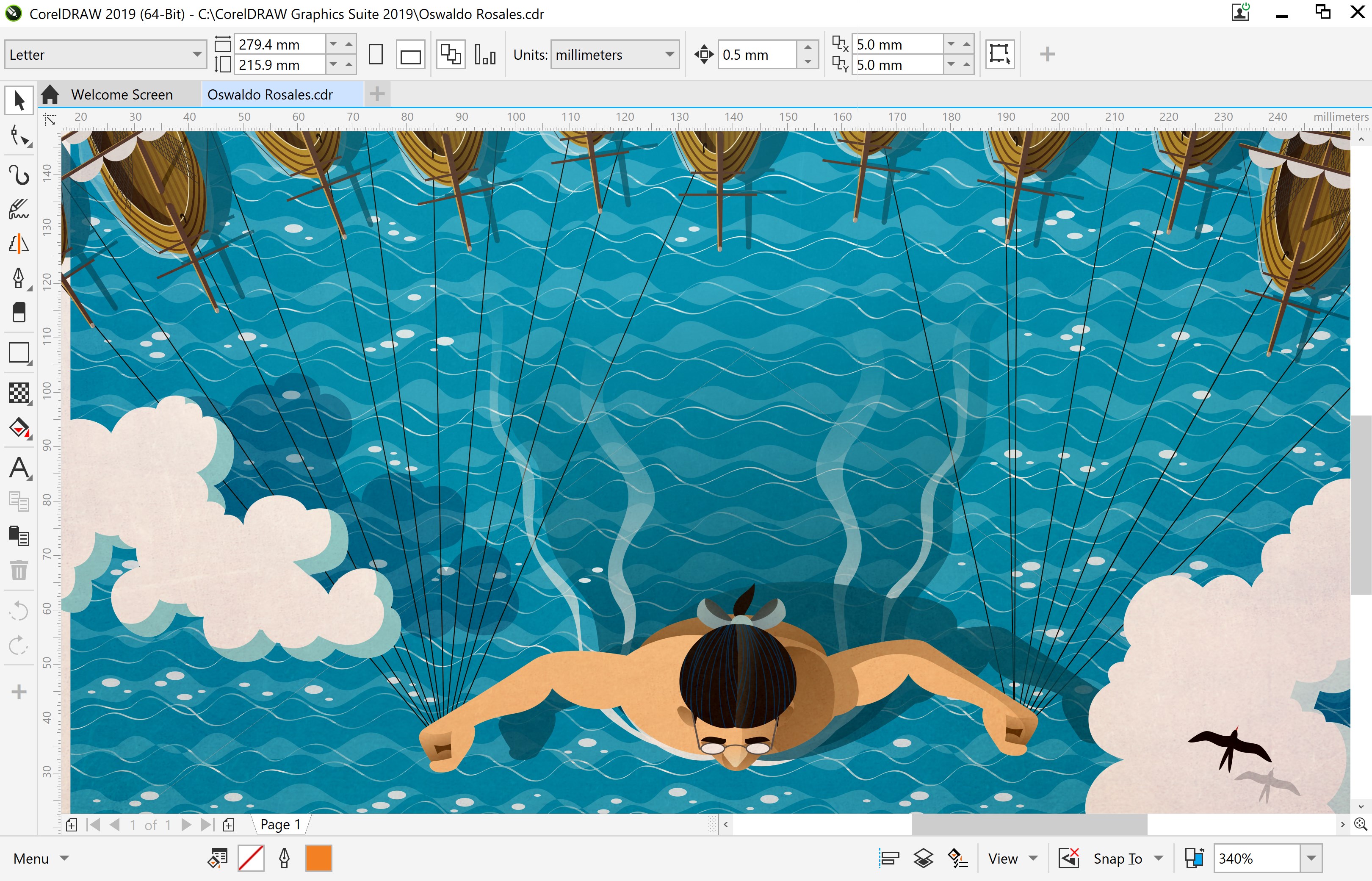Select the Pick tool arrow
Image resolution: width=1372 pixels, height=881 pixels.
pyautogui.click(x=19, y=101)
